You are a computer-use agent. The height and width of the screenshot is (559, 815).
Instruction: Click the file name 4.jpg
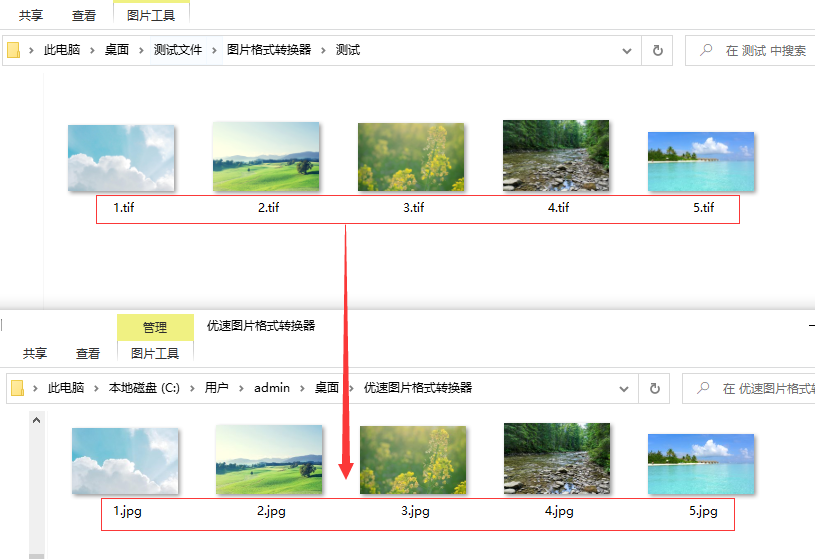pyautogui.click(x=559, y=511)
